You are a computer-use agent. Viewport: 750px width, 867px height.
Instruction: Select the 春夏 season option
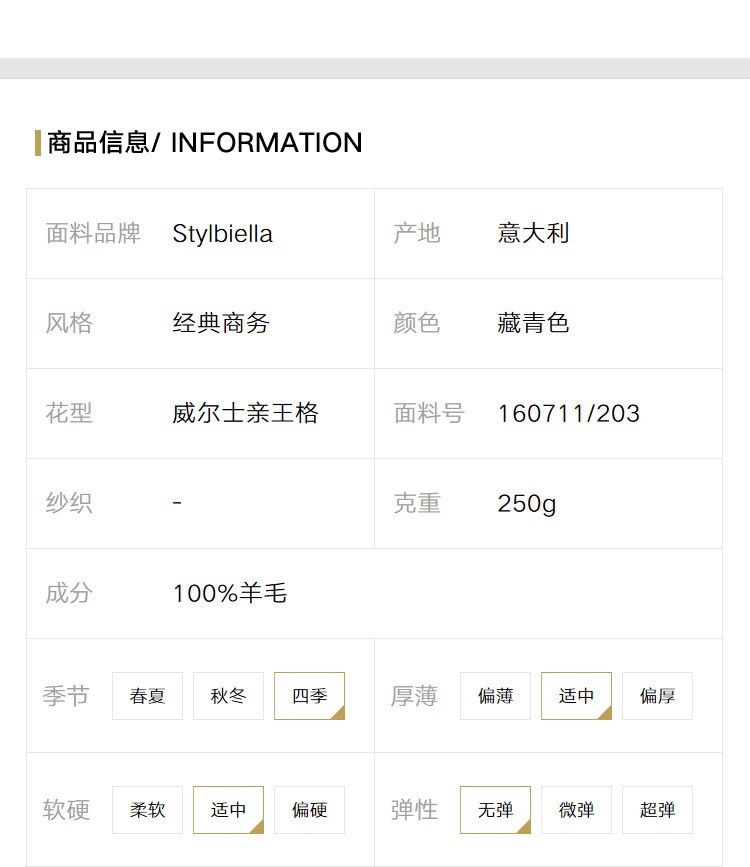click(x=147, y=696)
